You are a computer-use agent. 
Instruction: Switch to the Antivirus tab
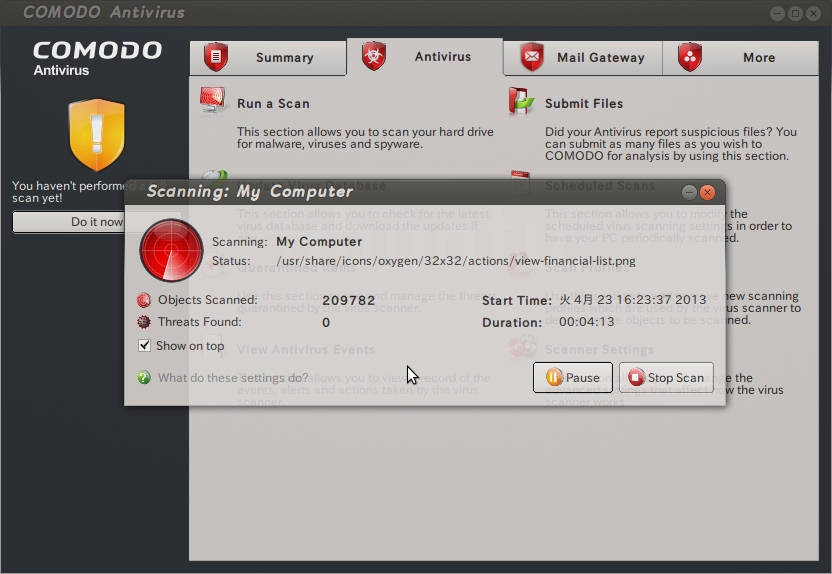click(424, 57)
